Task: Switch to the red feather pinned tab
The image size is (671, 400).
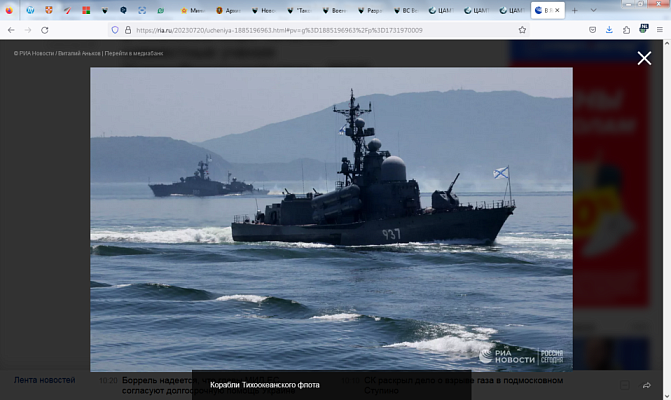Action: pos(67,10)
